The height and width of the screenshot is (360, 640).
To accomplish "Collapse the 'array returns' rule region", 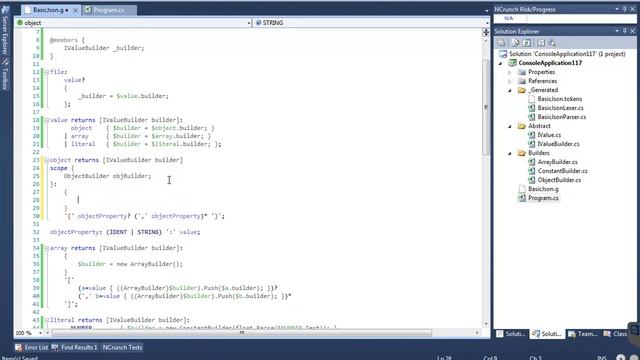I will point(47,248).
